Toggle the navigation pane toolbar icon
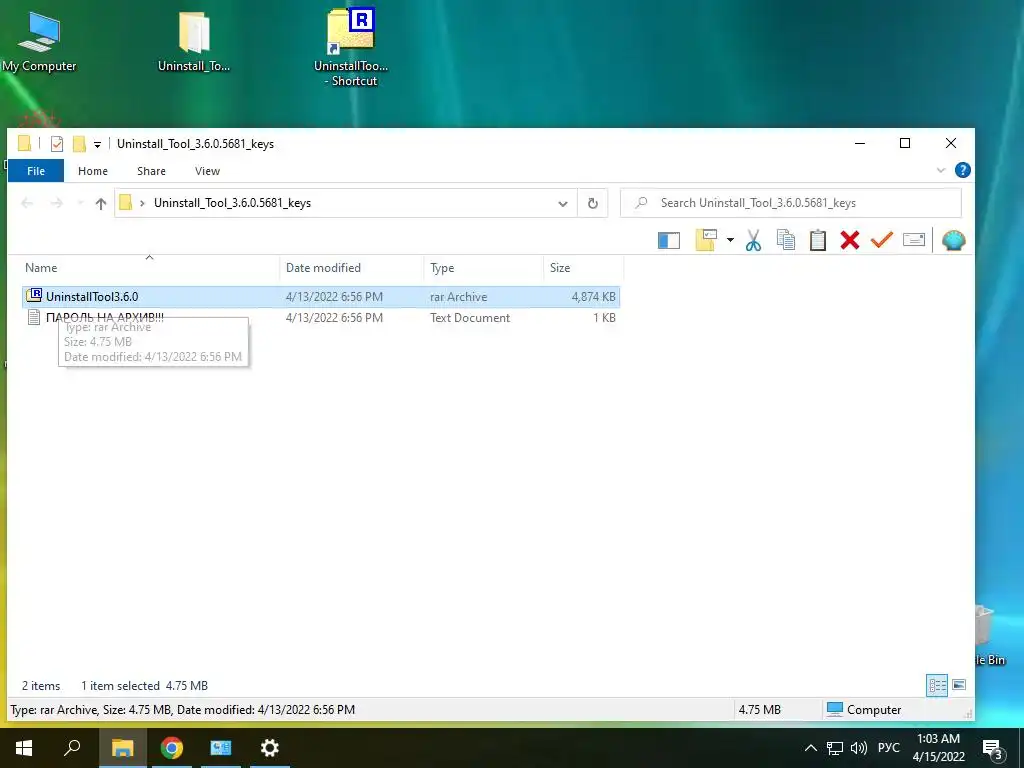 click(669, 240)
